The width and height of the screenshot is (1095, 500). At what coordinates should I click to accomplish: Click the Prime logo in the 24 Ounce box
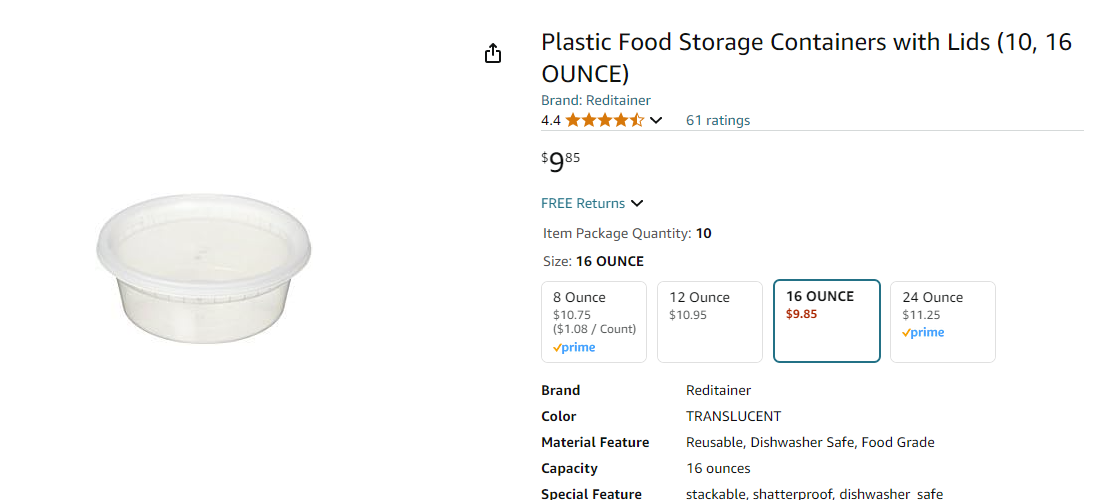pyautogui.click(x=923, y=333)
